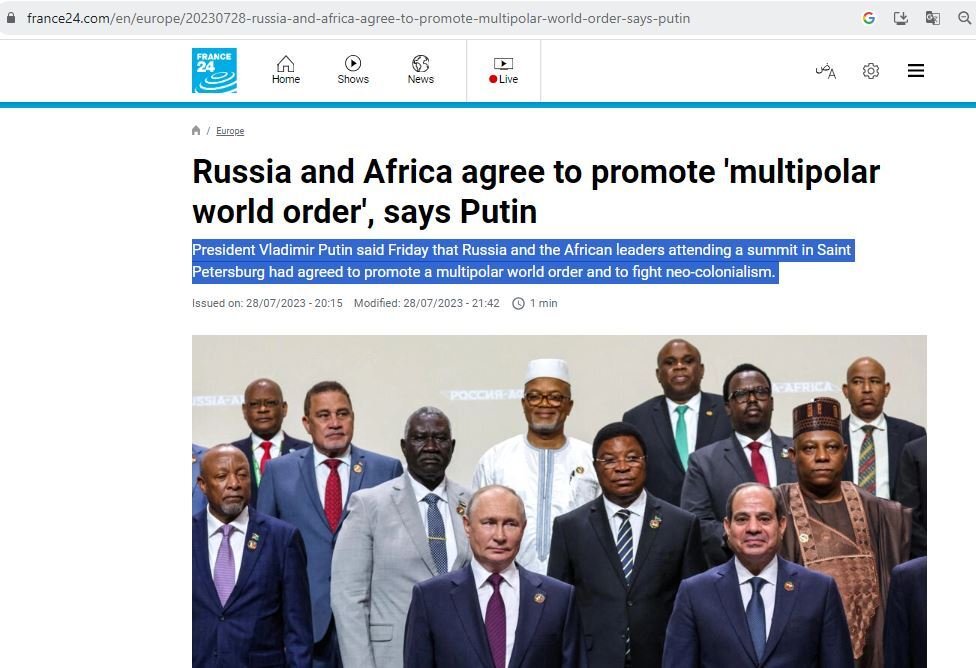Click the zoom magnifier icon in address bar
This screenshot has height=668, width=976.
tap(965, 18)
